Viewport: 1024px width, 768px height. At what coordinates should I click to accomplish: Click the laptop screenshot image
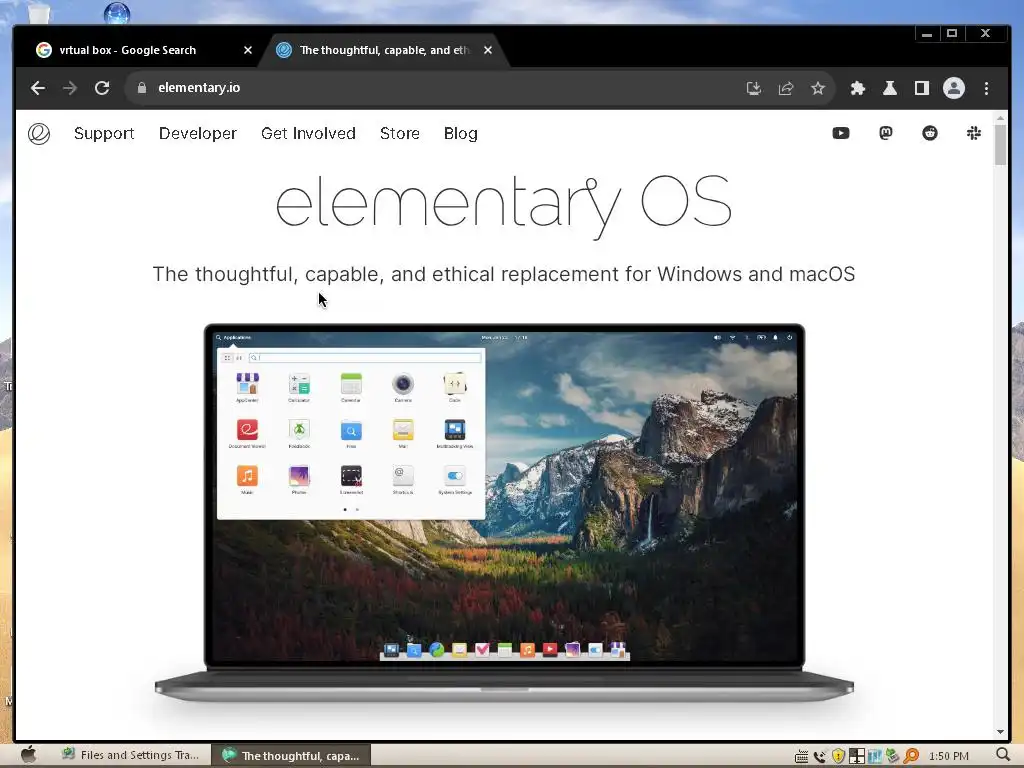504,513
